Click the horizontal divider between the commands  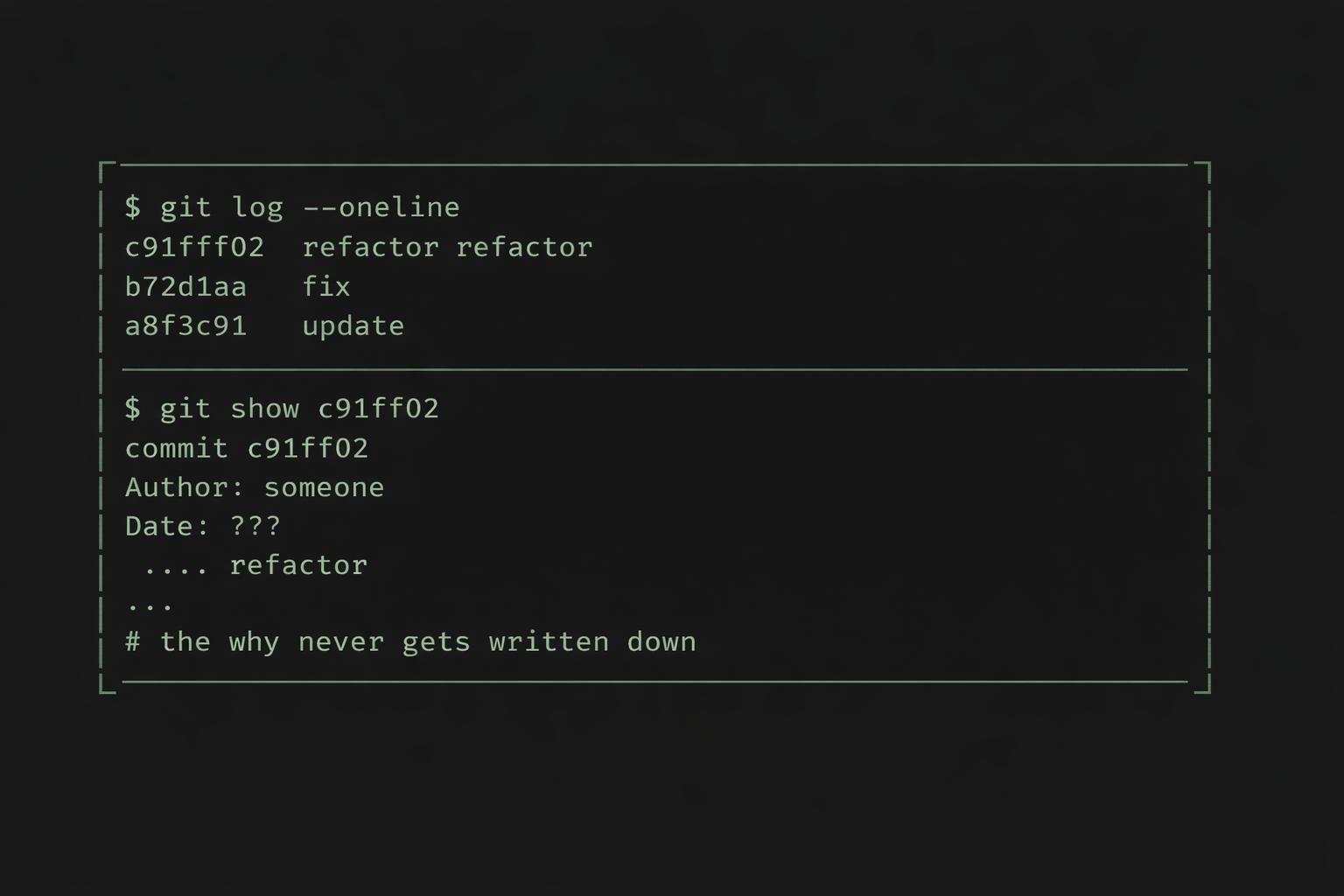point(654,370)
